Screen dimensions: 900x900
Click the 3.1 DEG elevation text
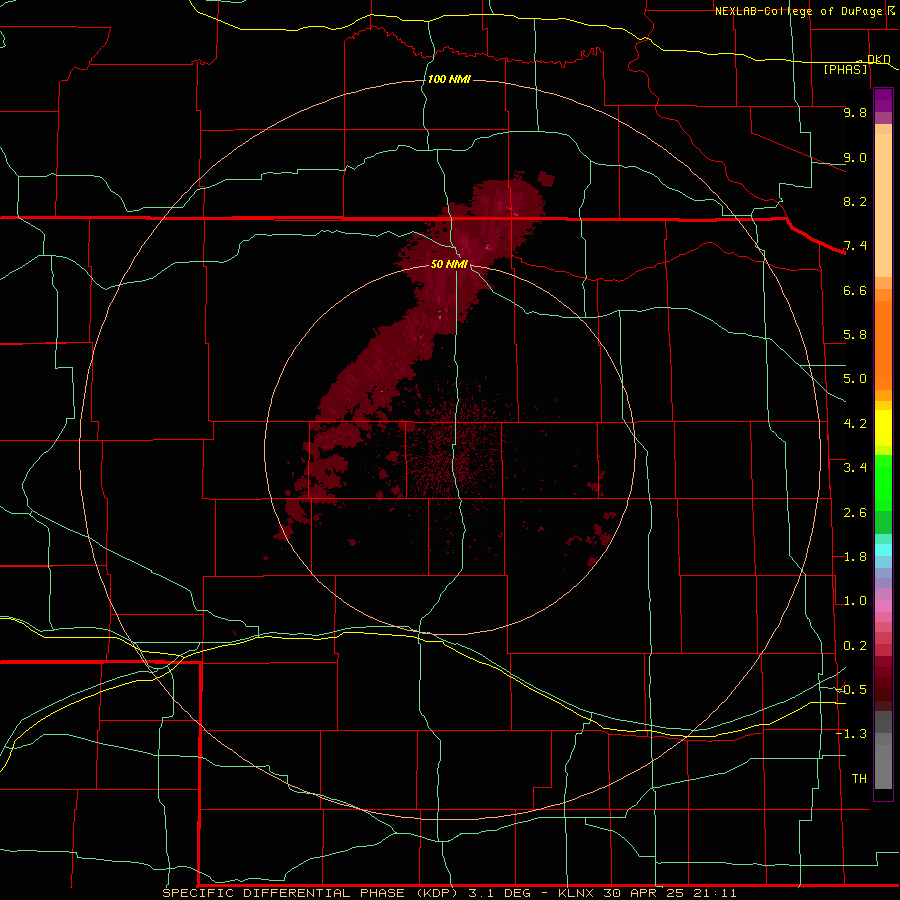click(498, 893)
